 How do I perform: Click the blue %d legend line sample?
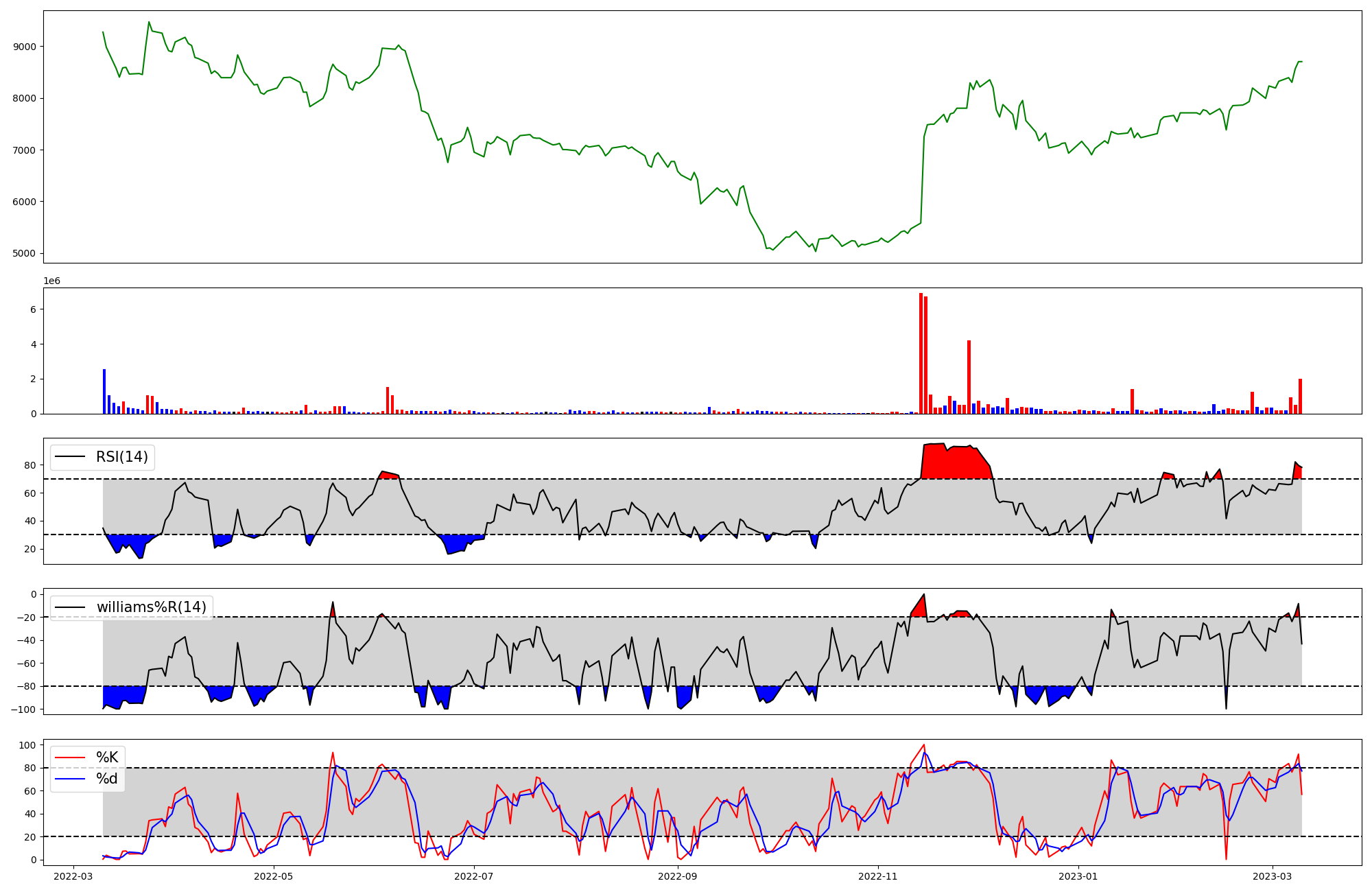[x=70, y=779]
